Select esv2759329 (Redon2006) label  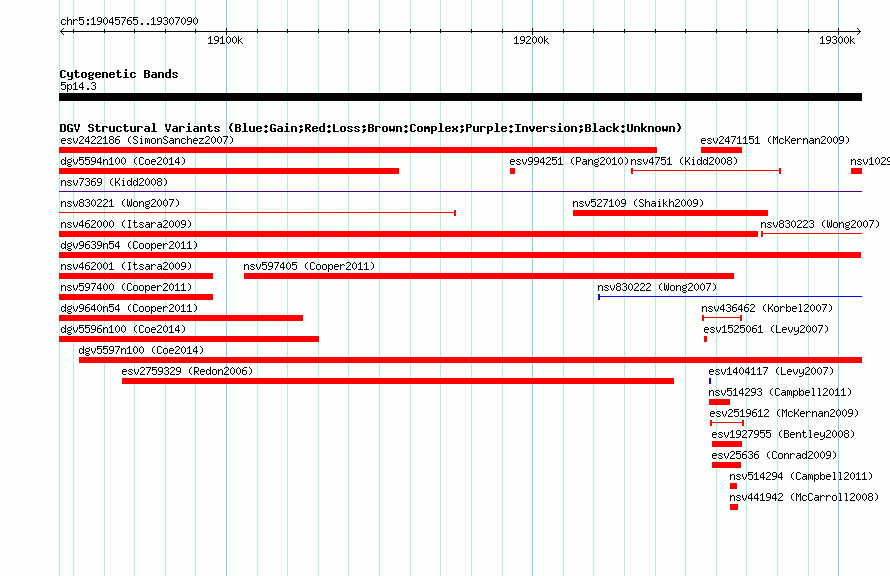[x=187, y=371]
